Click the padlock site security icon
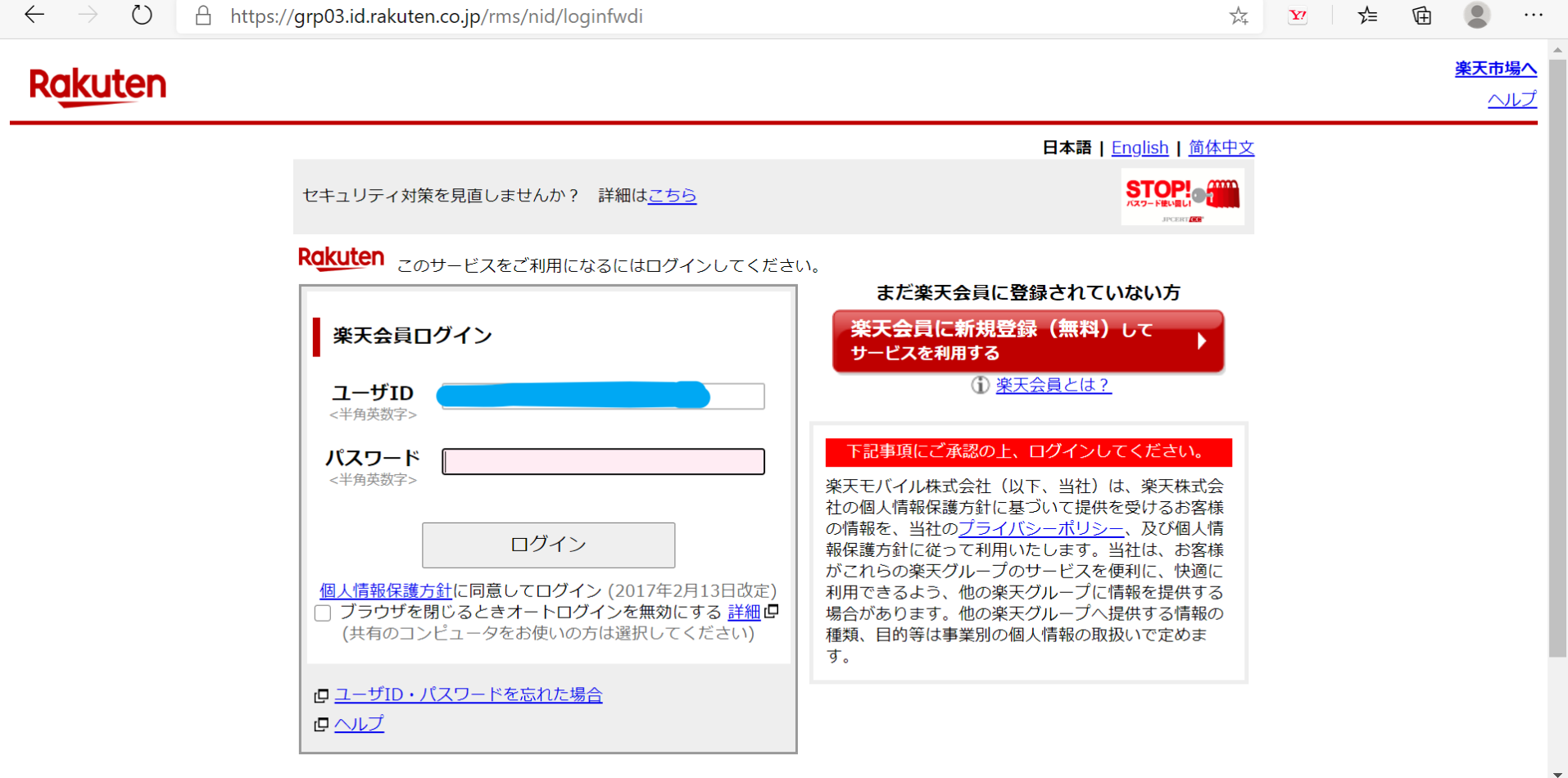This screenshot has width=1568, height=778. [203, 16]
